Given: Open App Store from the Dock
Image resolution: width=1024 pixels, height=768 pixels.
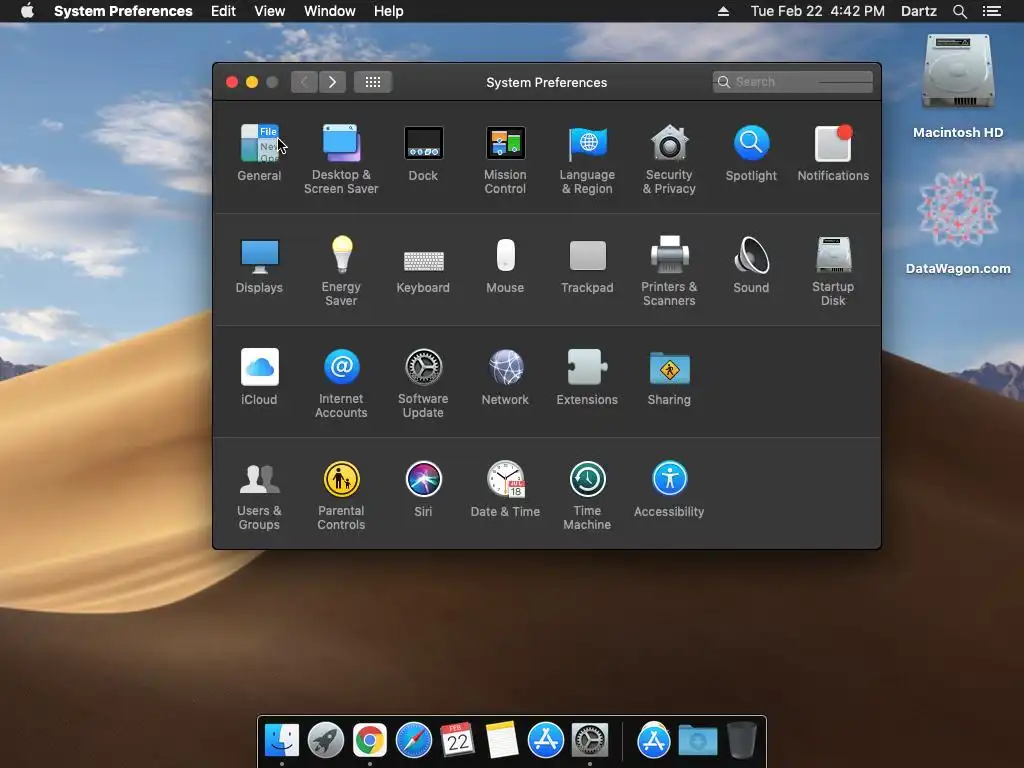Looking at the screenshot, I should (545, 740).
